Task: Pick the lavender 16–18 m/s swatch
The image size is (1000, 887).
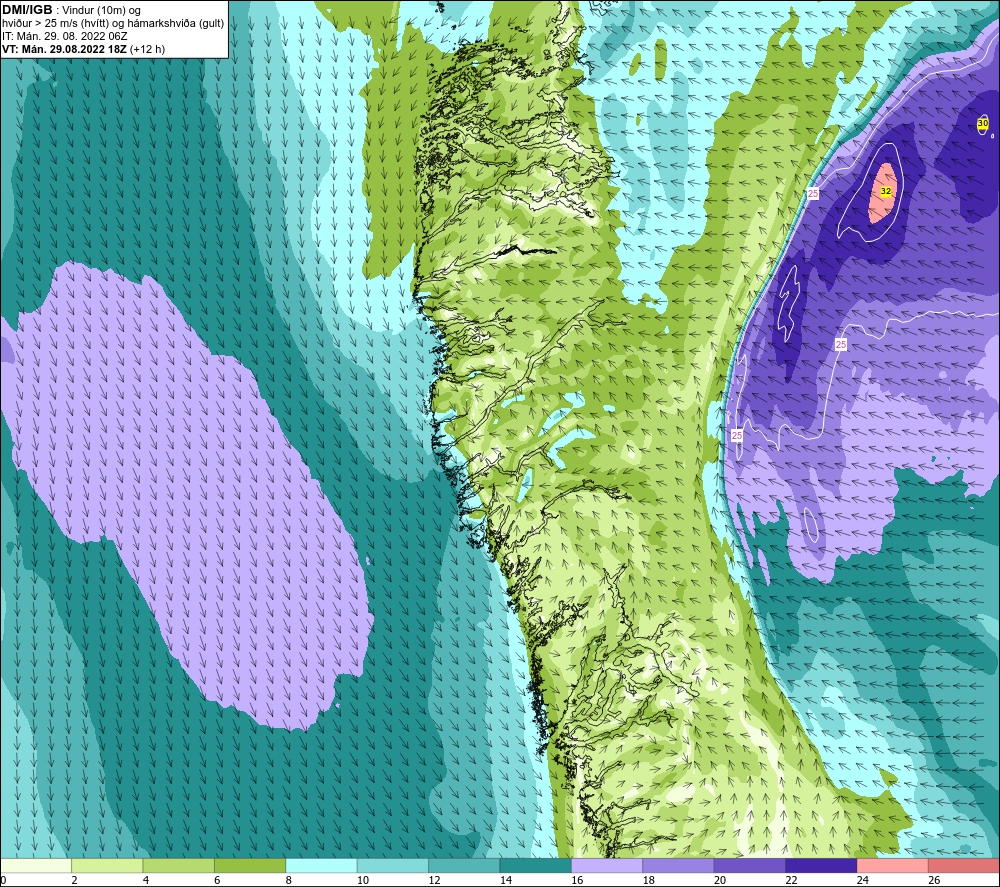Action: [607, 865]
